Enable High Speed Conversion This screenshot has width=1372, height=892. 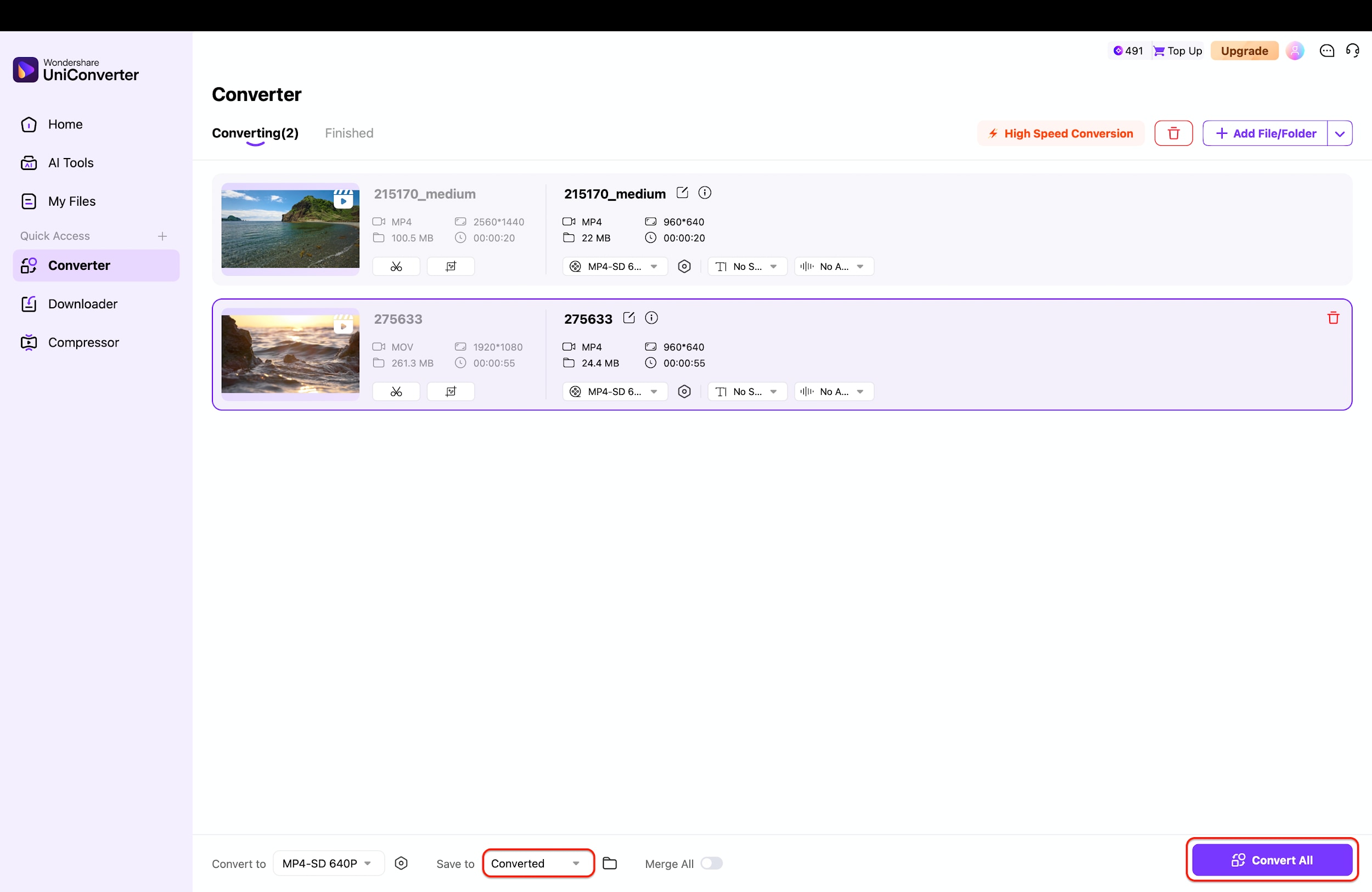tap(1060, 133)
